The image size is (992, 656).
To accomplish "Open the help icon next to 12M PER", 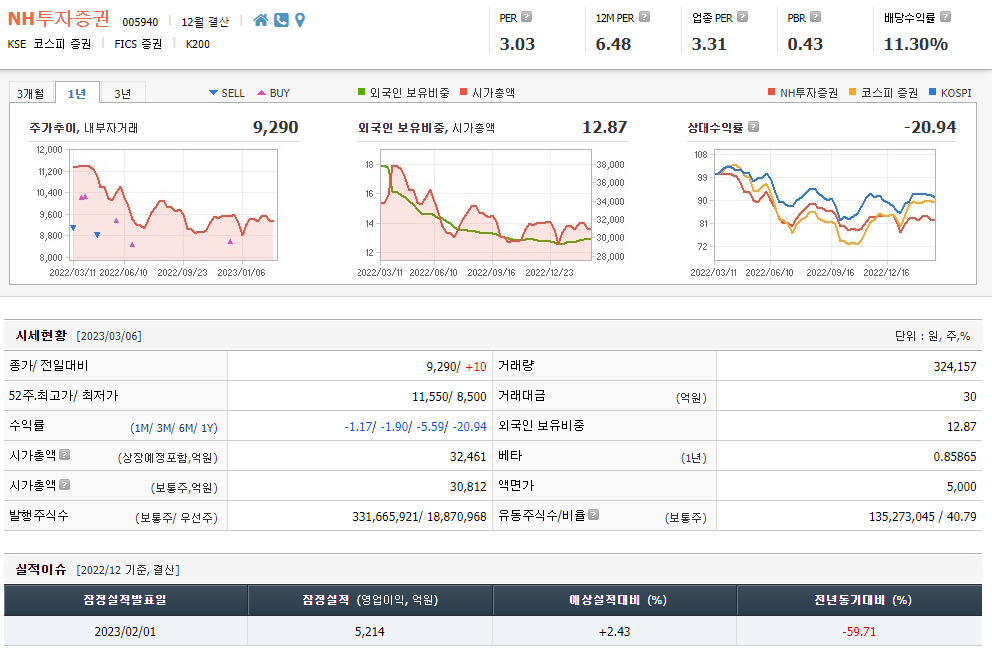I will [x=644, y=17].
